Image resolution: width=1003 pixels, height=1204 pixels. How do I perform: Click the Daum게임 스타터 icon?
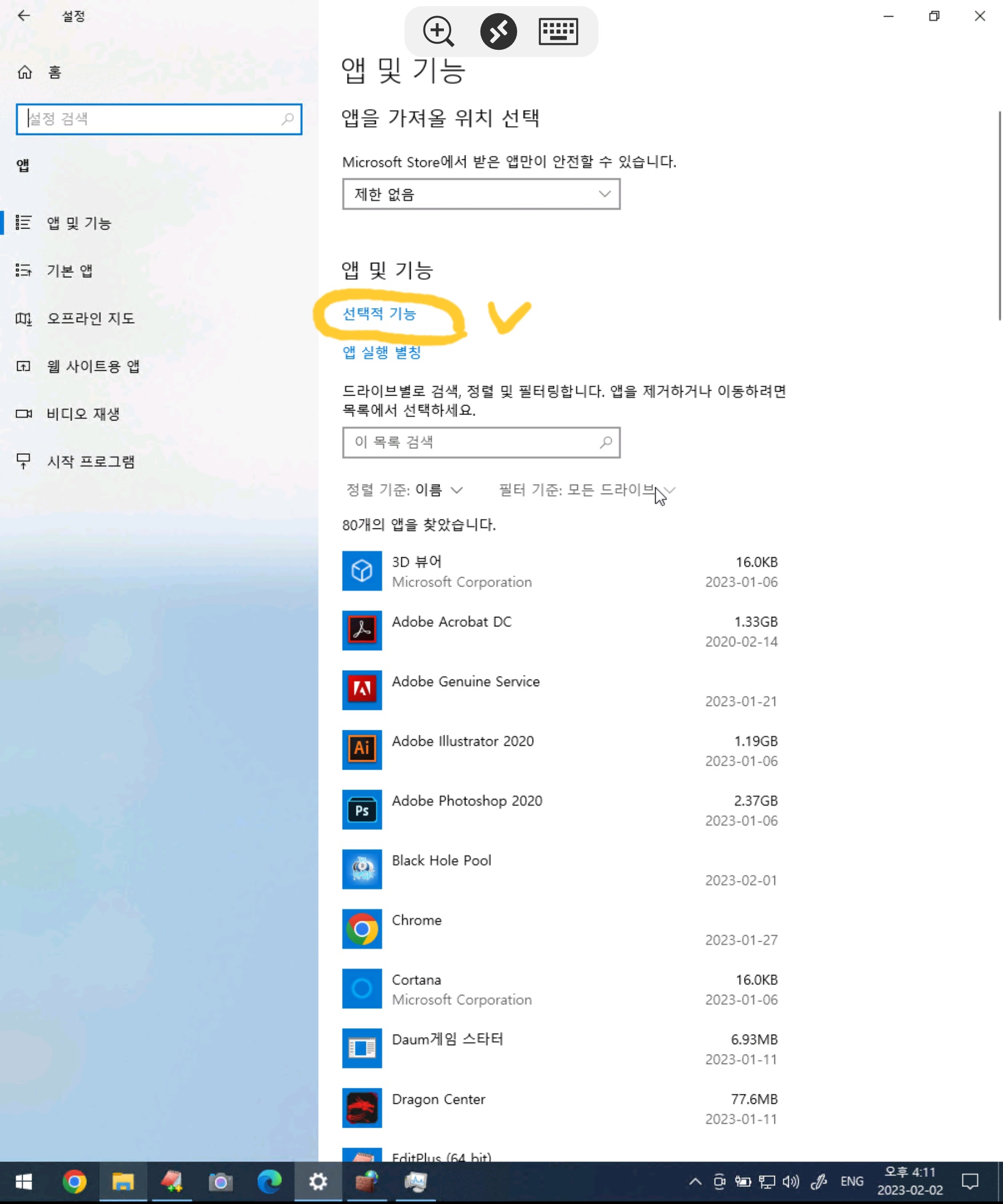point(362,1048)
